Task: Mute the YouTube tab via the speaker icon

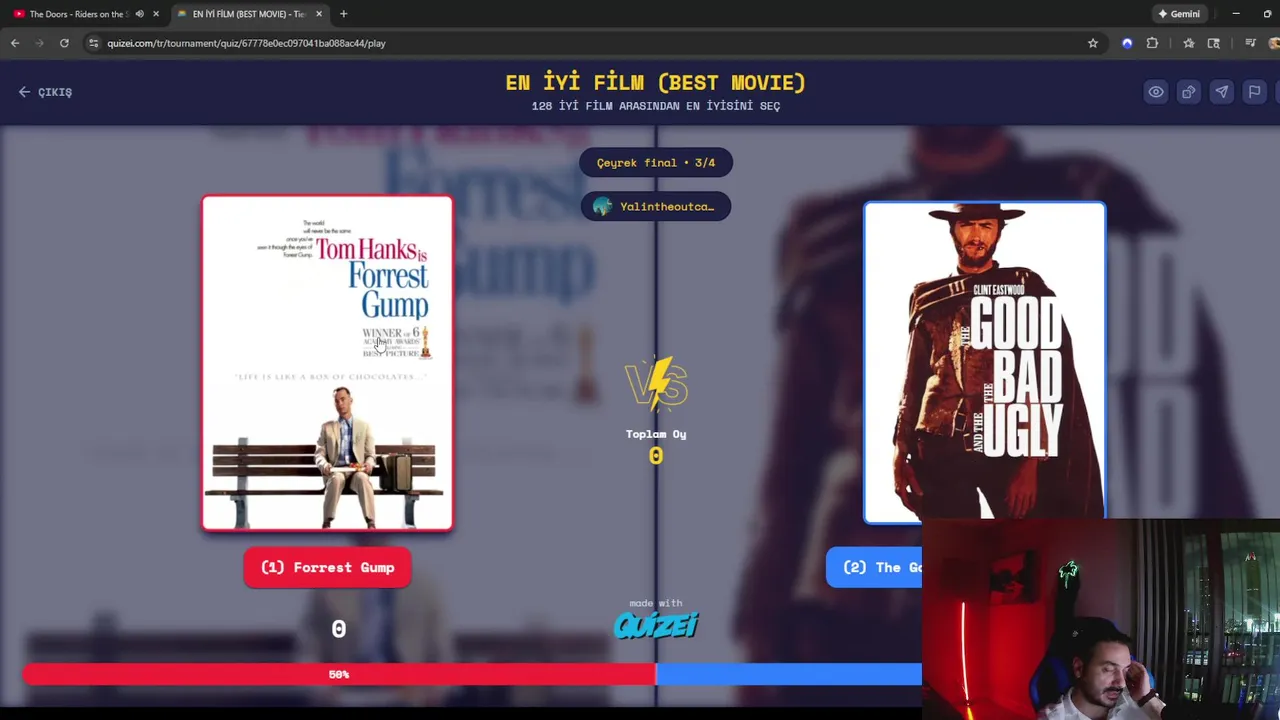Action: click(x=139, y=14)
